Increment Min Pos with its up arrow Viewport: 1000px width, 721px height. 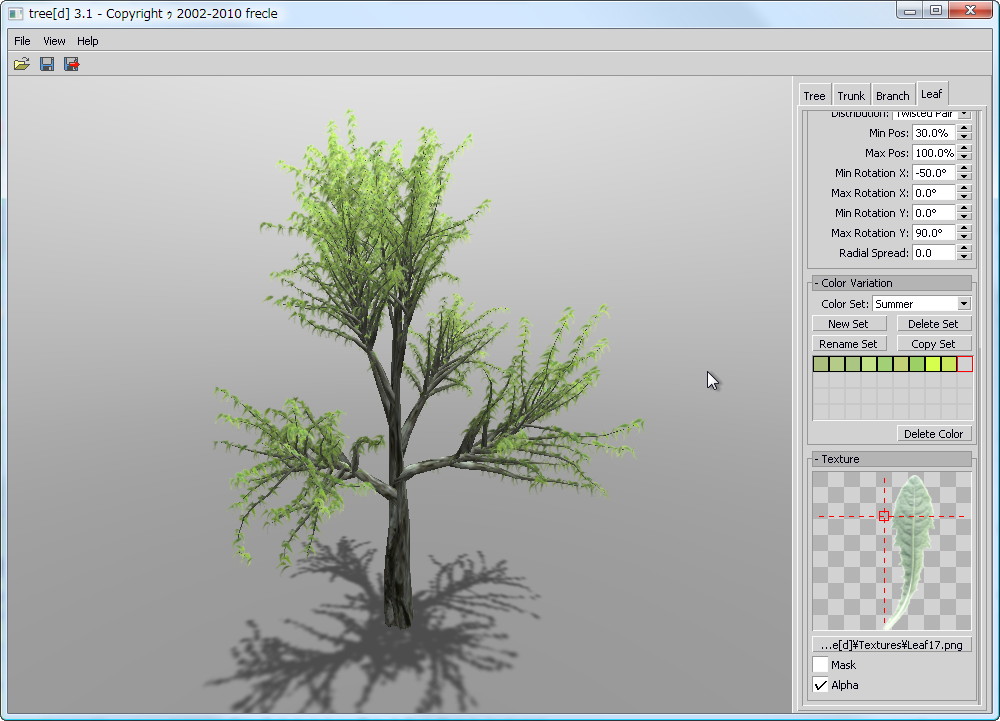pos(963,129)
